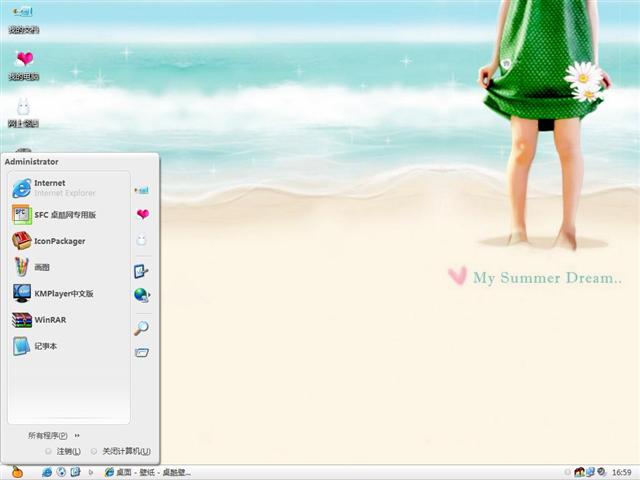This screenshot has width=640, height=480.
Task: Expand hidden system tray icons
Action: tap(566, 472)
